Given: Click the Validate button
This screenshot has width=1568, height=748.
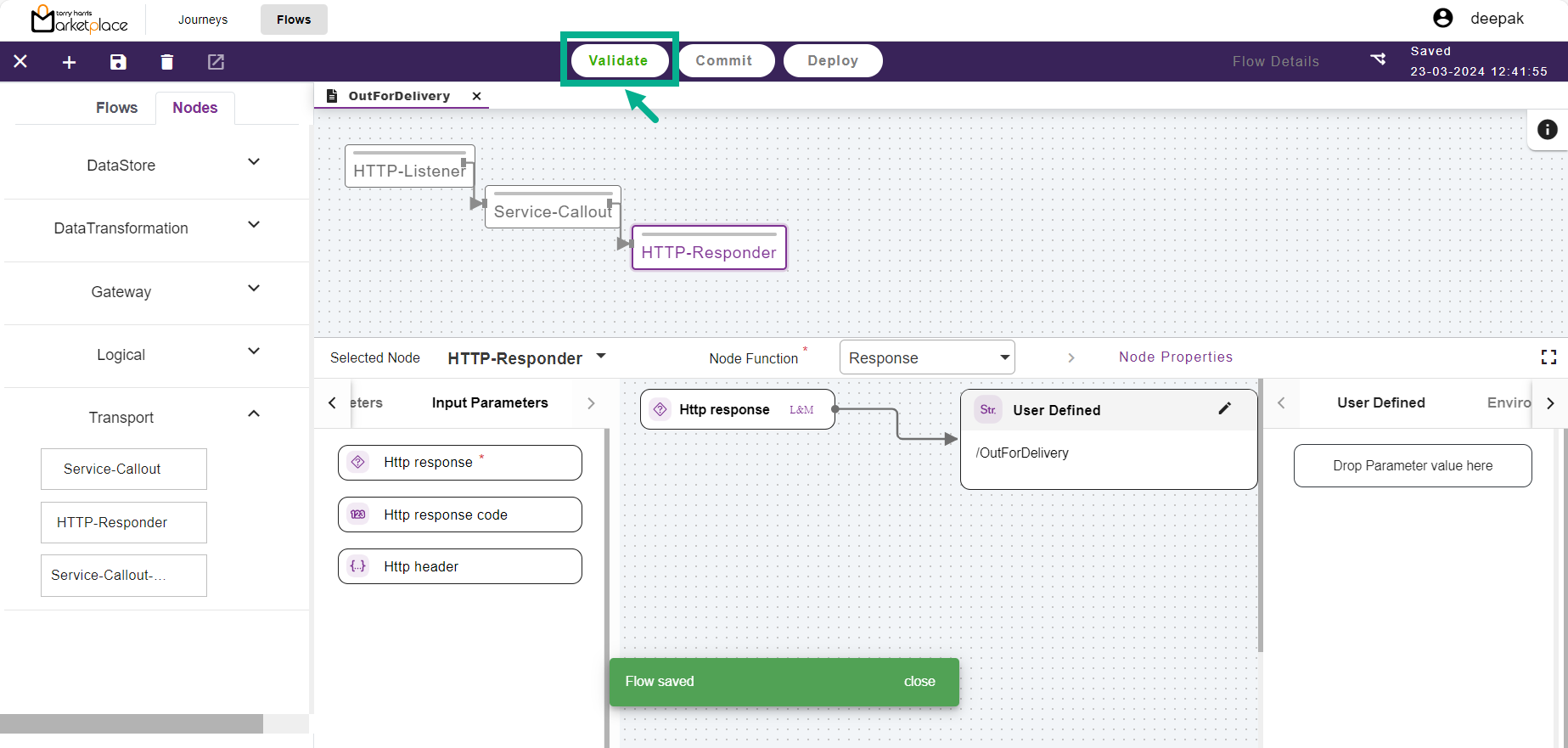Looking at the screenshot, I should (x=618, y=61).
